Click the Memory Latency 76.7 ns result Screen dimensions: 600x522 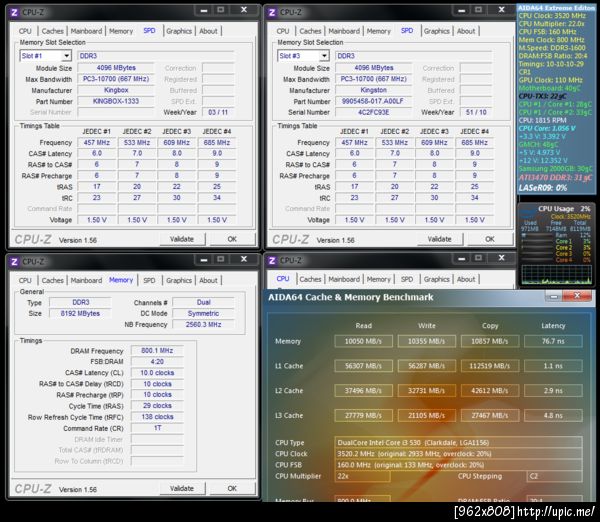553,341
